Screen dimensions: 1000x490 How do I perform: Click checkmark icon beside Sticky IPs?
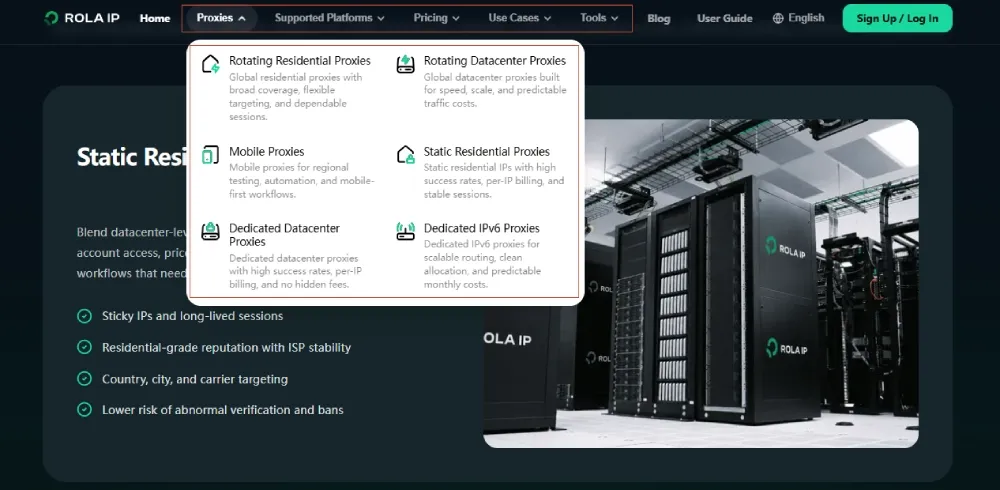(84, 316)
